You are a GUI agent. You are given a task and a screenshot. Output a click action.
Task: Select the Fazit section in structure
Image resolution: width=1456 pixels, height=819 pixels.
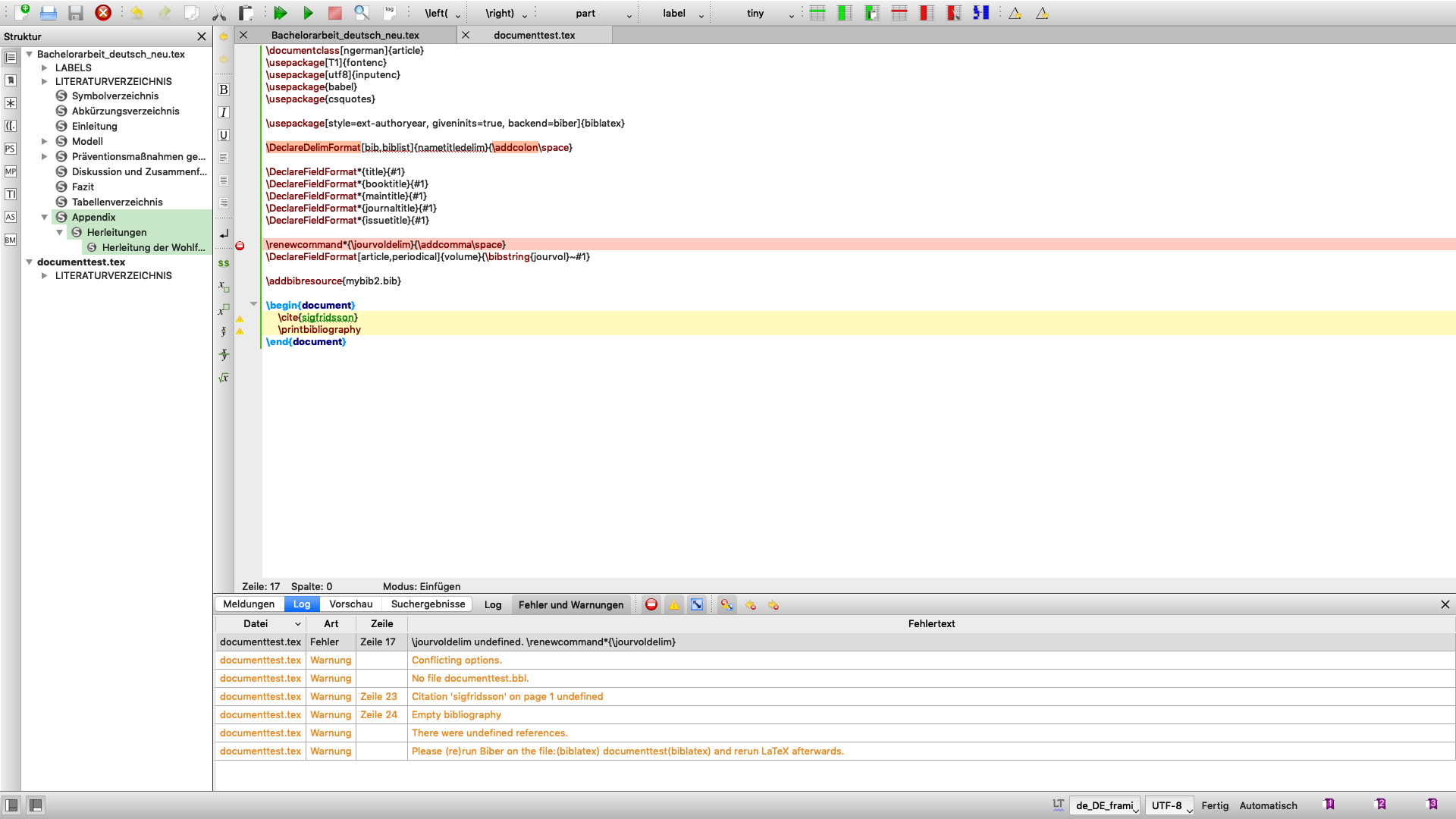coord(83,187)
